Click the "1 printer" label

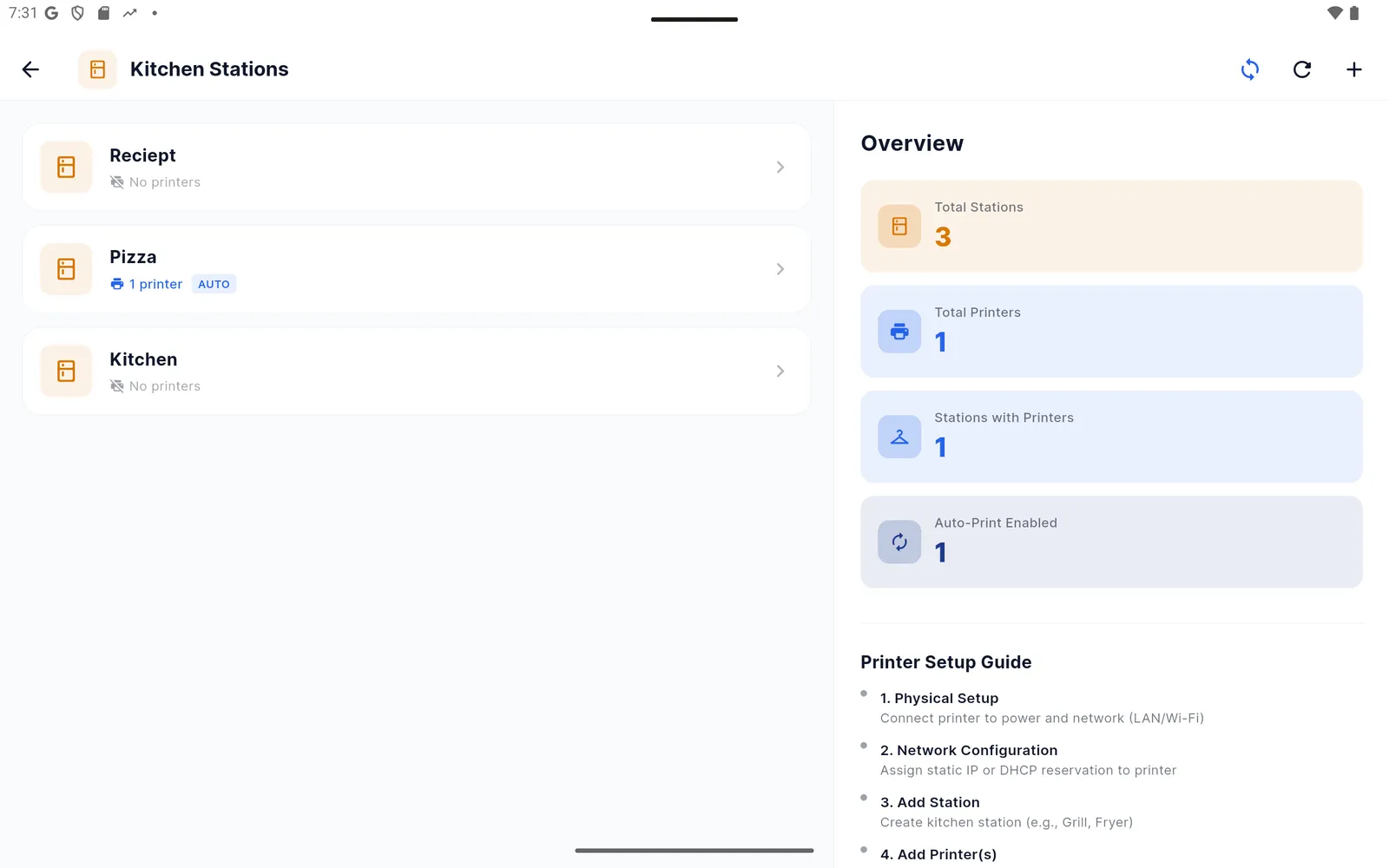(x=155, y=284)
